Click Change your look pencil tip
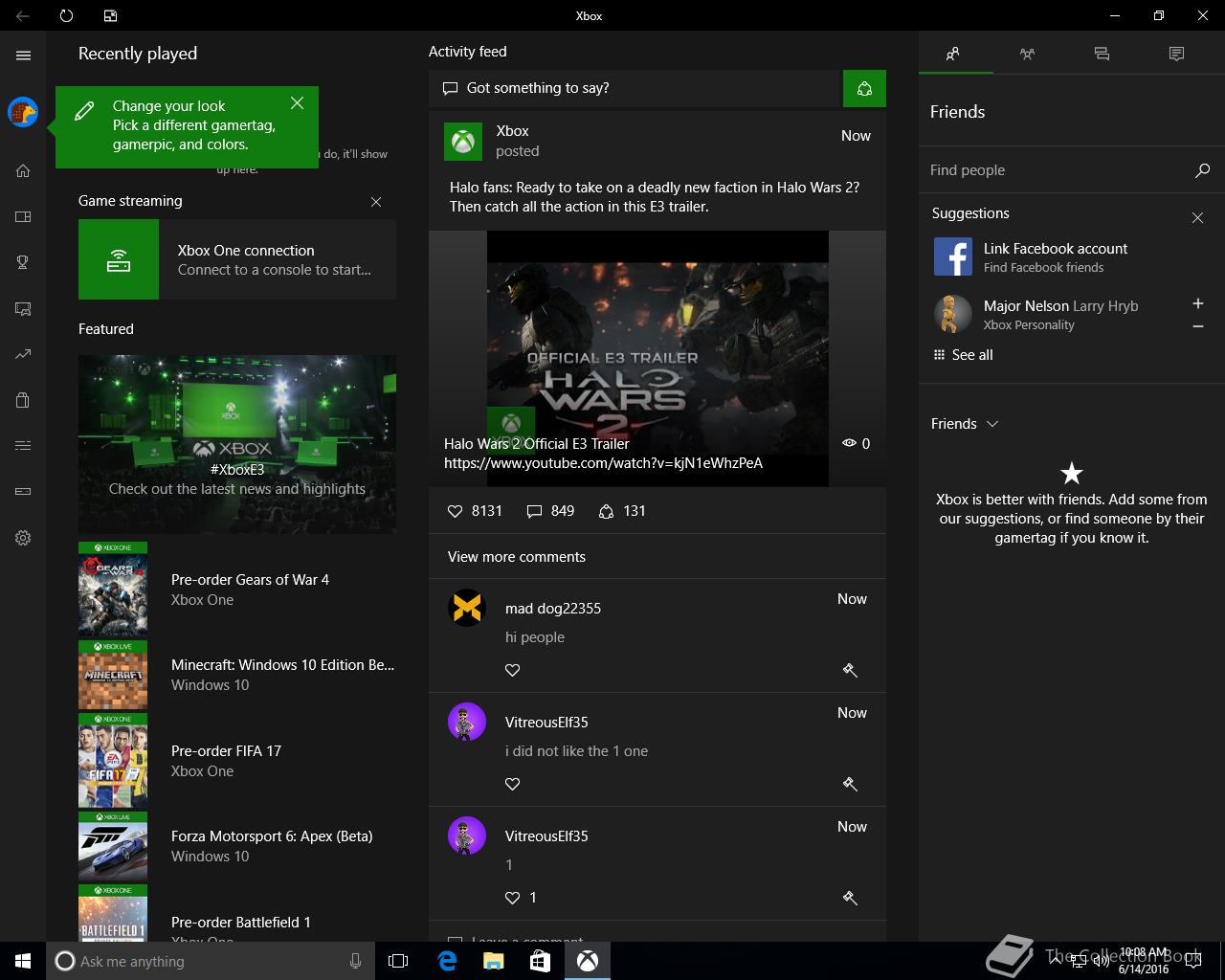This screenshot has width=1225, height=980. coord(84,111)
